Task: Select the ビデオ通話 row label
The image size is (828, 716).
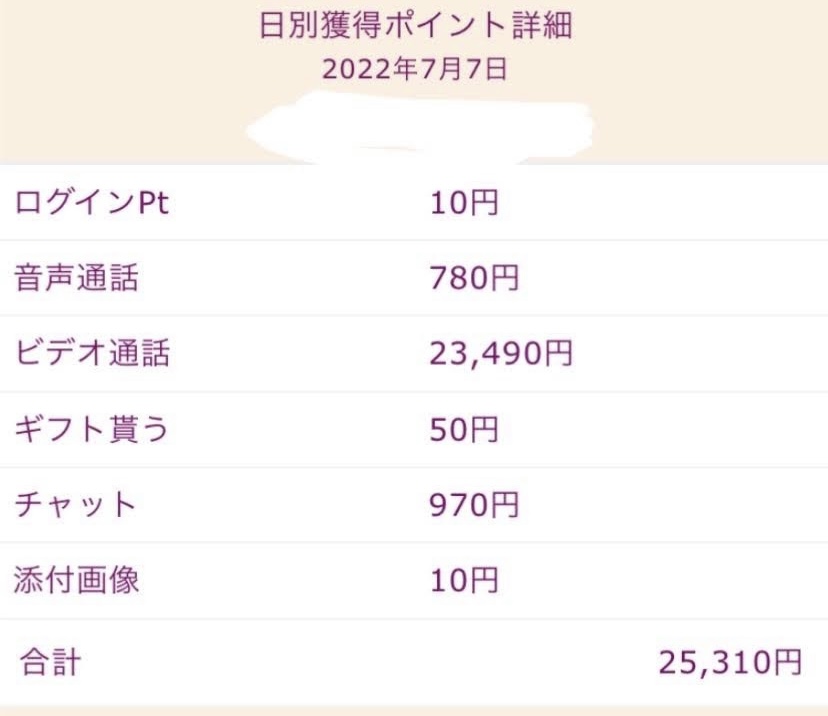Action: click(92, 353)
